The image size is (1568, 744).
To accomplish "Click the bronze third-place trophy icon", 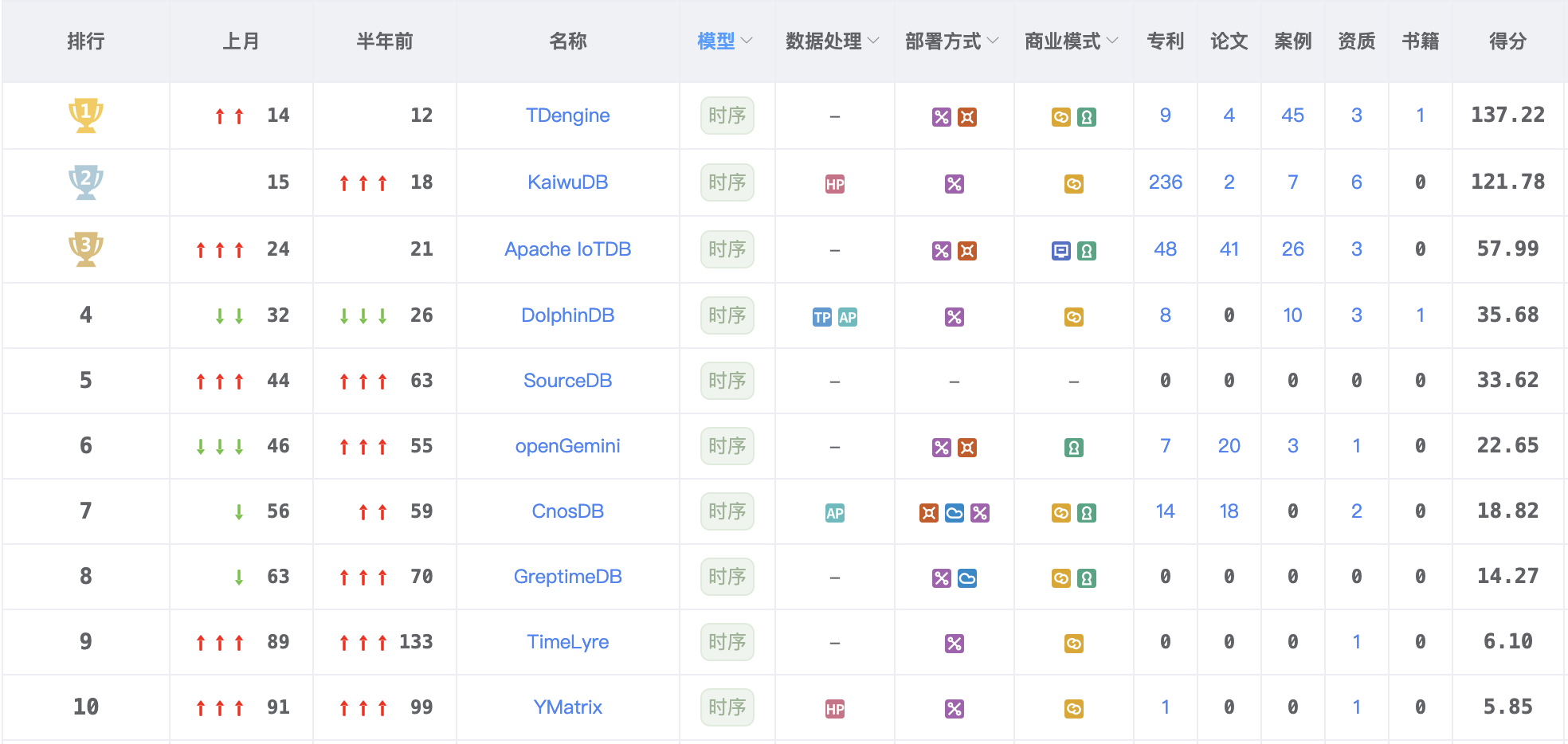I will (x=86, y=249).
